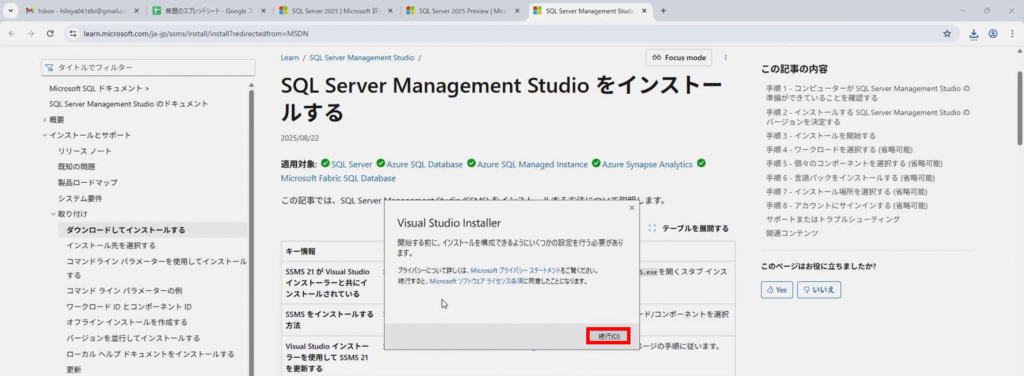Expand the 概要 tree node
The height and width of the screenshot is (376, 1024).
[x=44, y=119]
